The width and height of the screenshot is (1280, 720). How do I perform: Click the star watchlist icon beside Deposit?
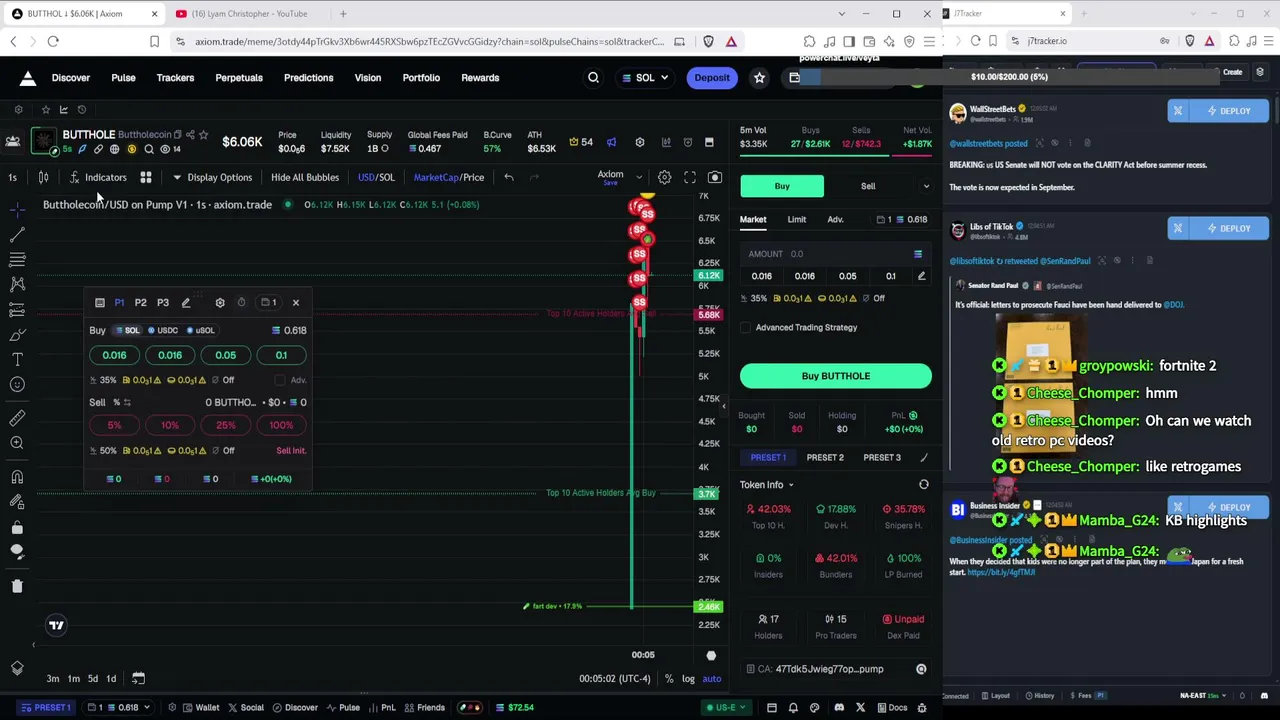pos(759,78)
